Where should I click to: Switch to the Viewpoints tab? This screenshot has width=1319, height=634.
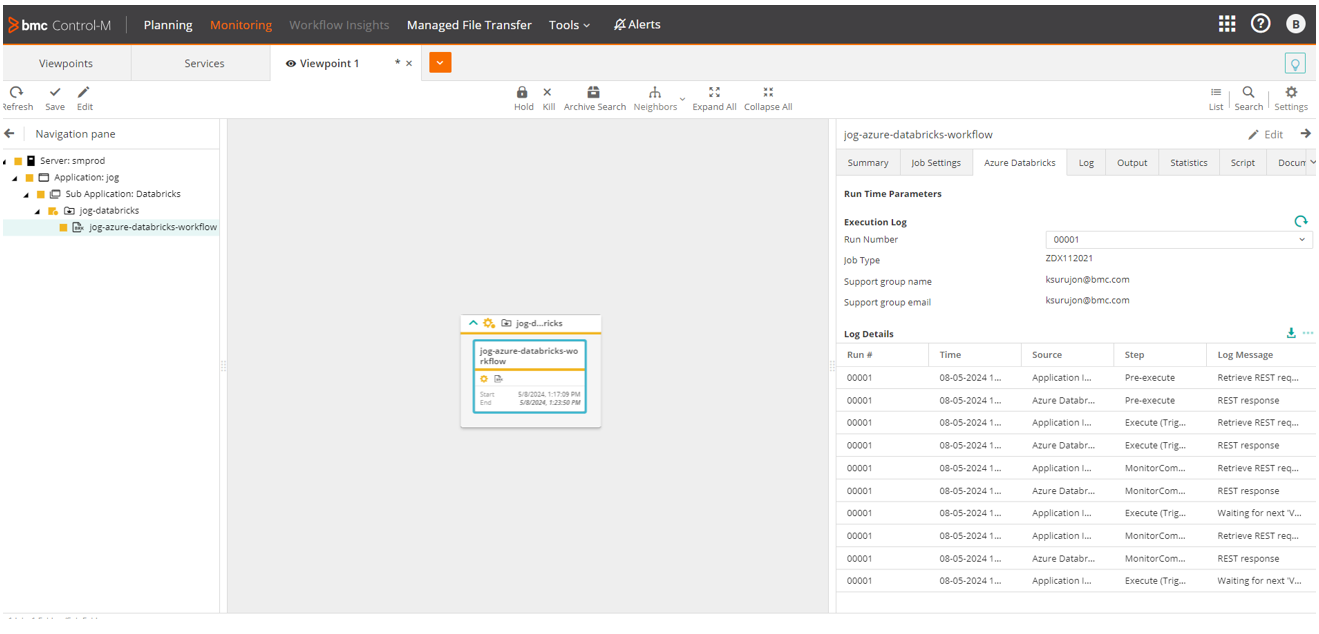[x=66, y=63]
